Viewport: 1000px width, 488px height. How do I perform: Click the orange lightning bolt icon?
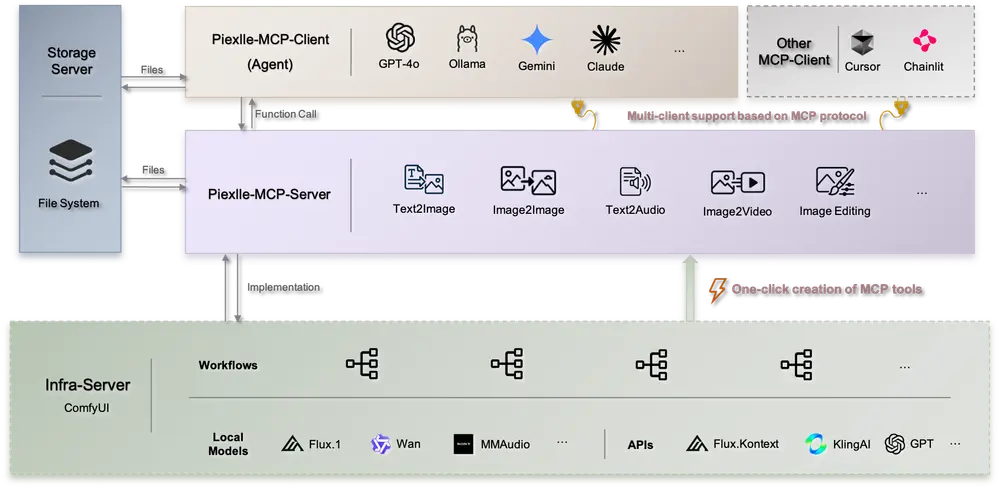(715, 289)
